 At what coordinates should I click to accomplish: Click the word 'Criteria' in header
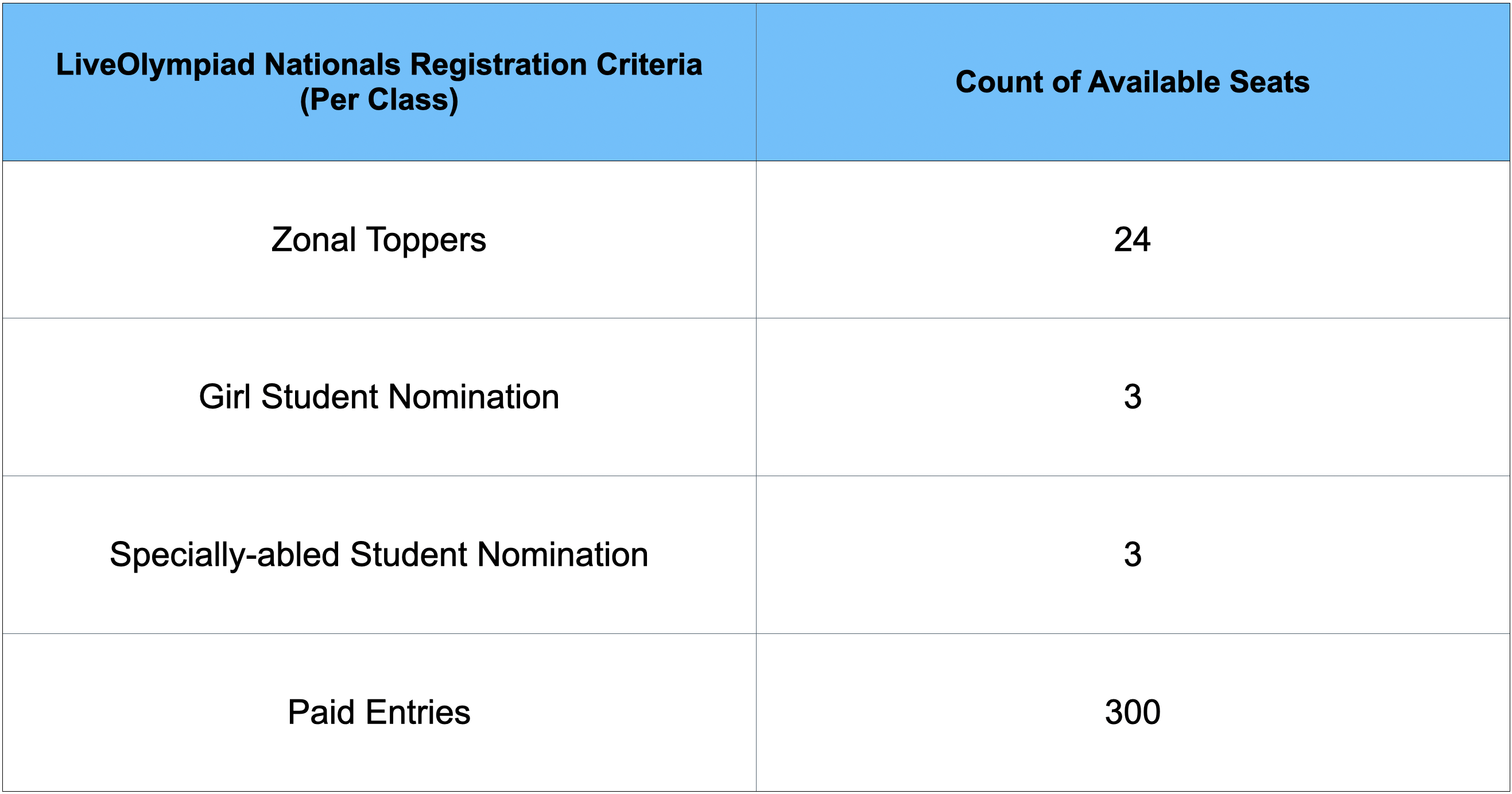[649, 64]
